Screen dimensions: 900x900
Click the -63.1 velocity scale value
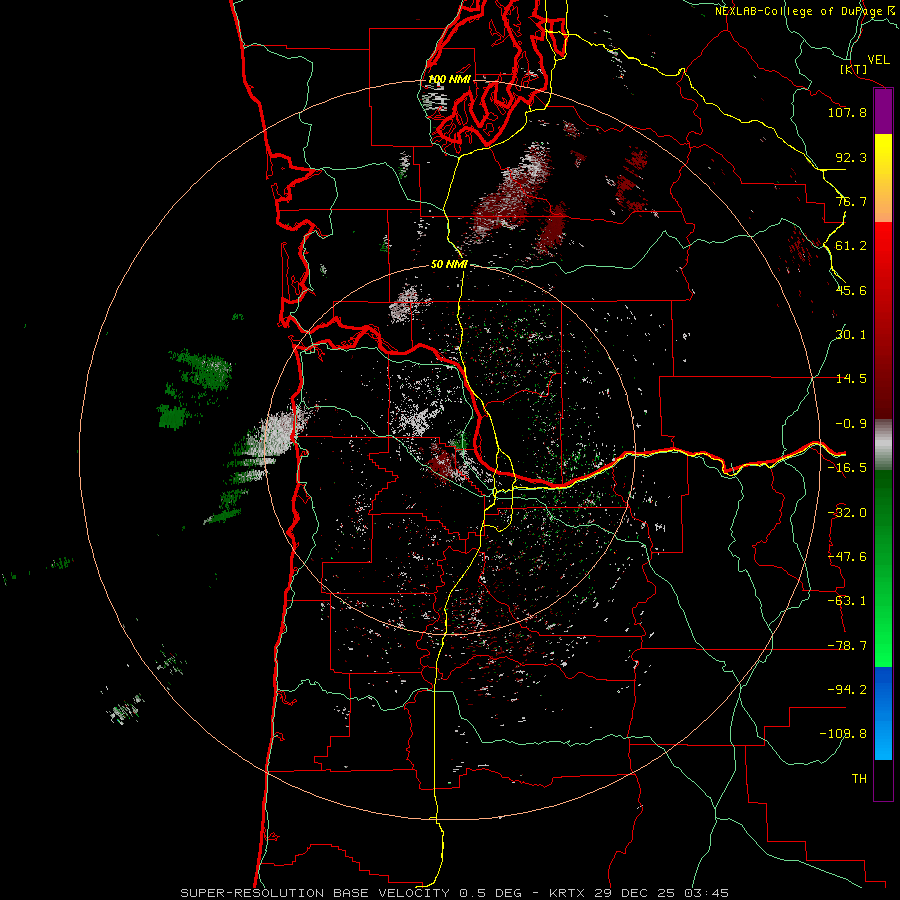pos(847,601)
